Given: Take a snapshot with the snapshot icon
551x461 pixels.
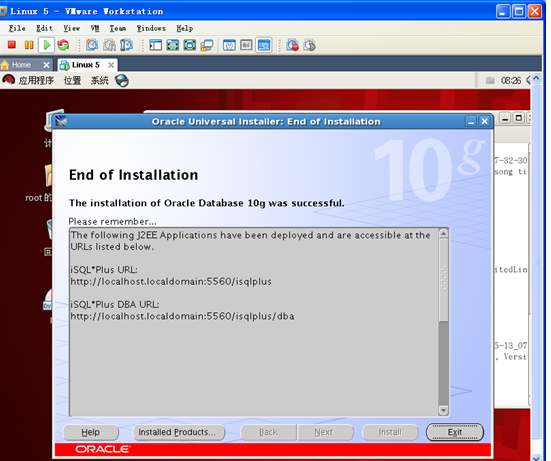Looking at the screenshot, I should pyautogui.click(x=92, y=45).
